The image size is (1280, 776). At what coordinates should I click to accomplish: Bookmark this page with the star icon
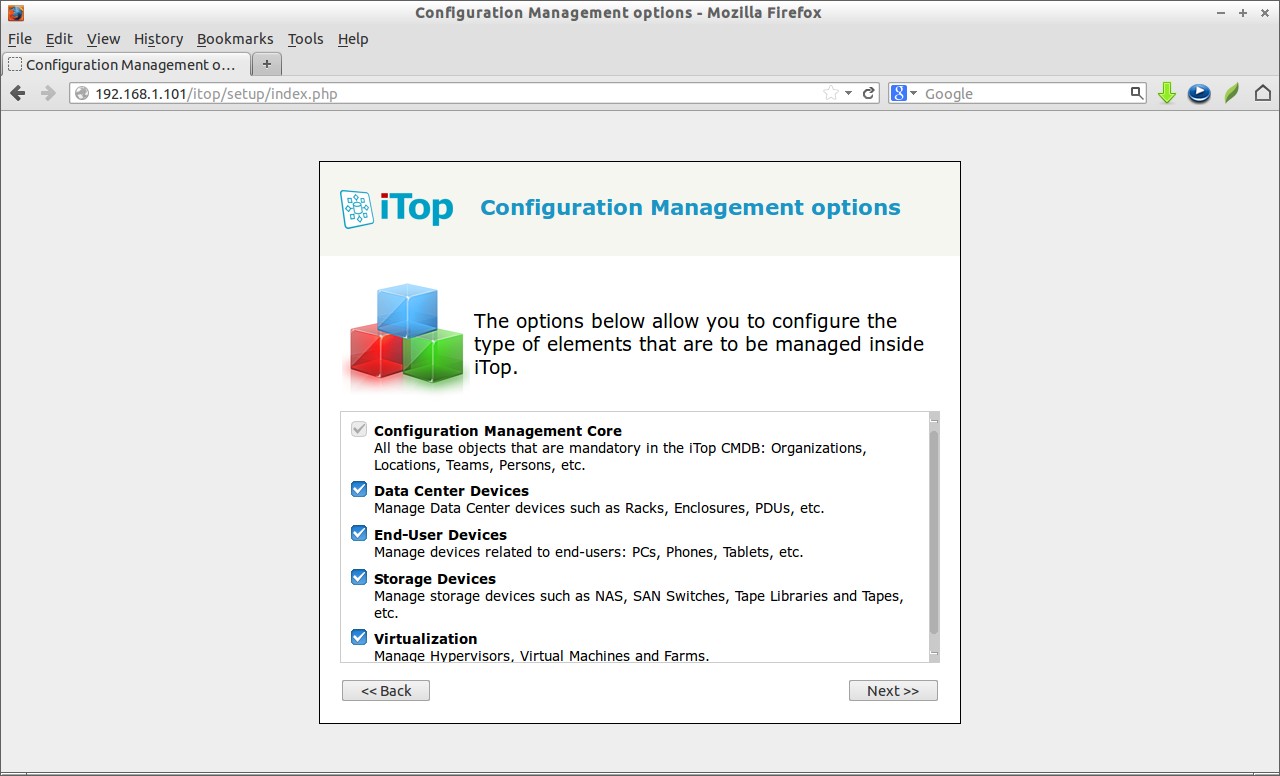point(830,93)
